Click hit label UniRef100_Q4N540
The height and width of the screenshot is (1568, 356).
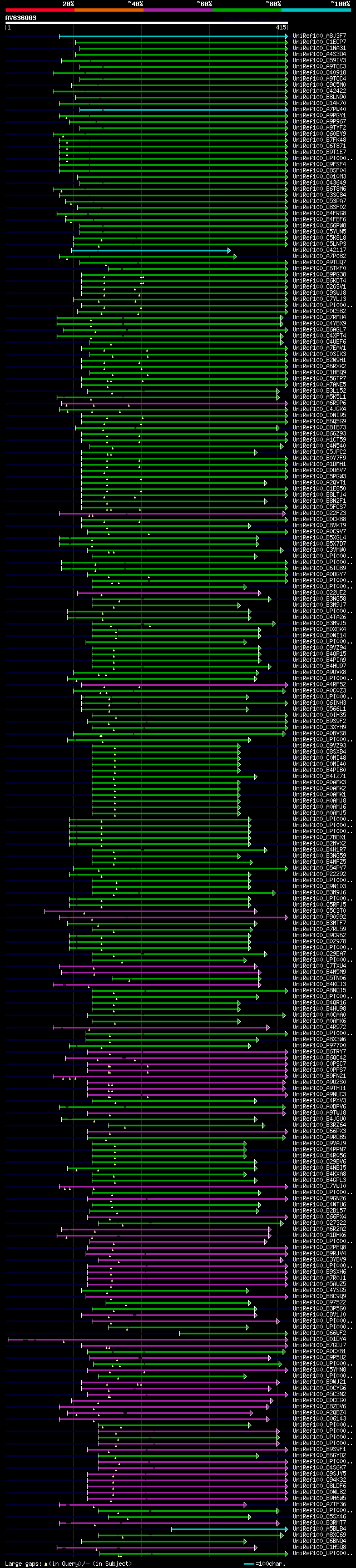click(x=319, y=446)
